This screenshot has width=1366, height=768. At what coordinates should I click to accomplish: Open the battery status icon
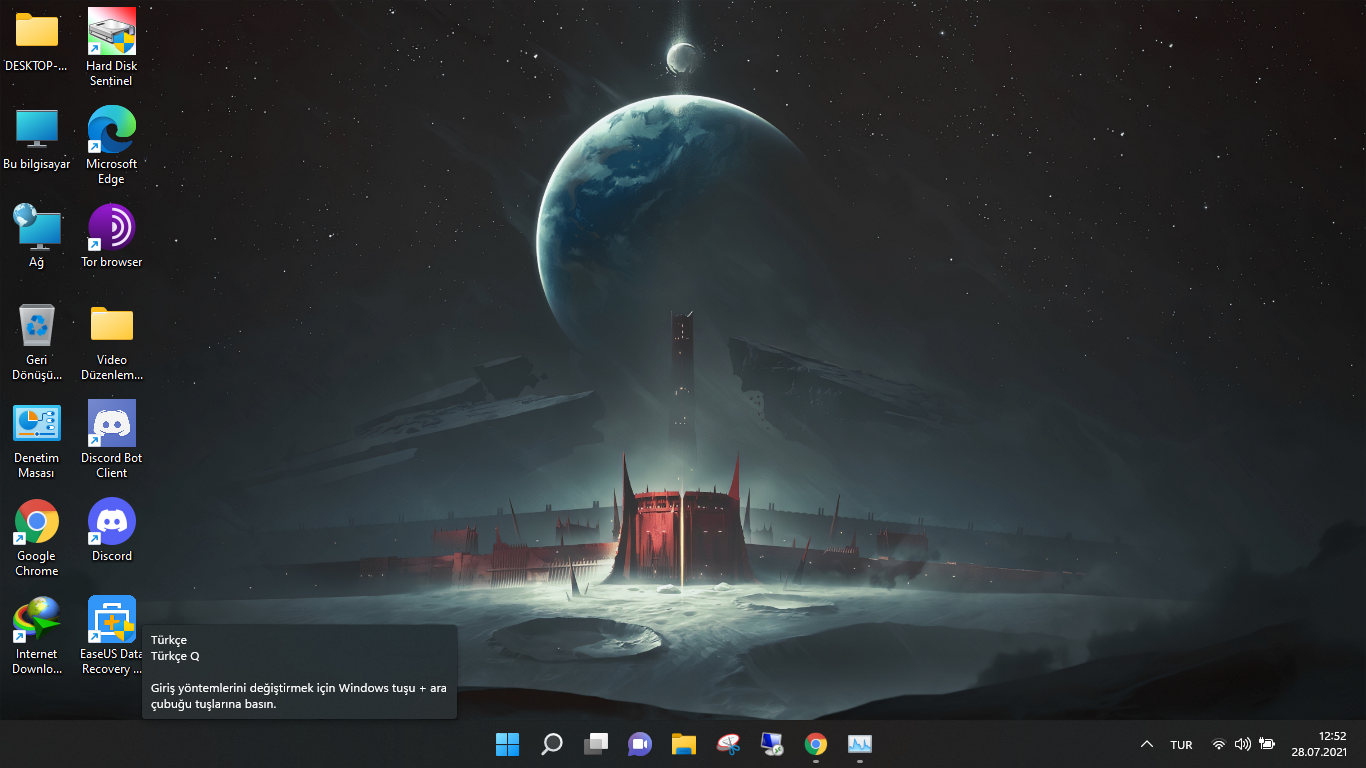1267,744
